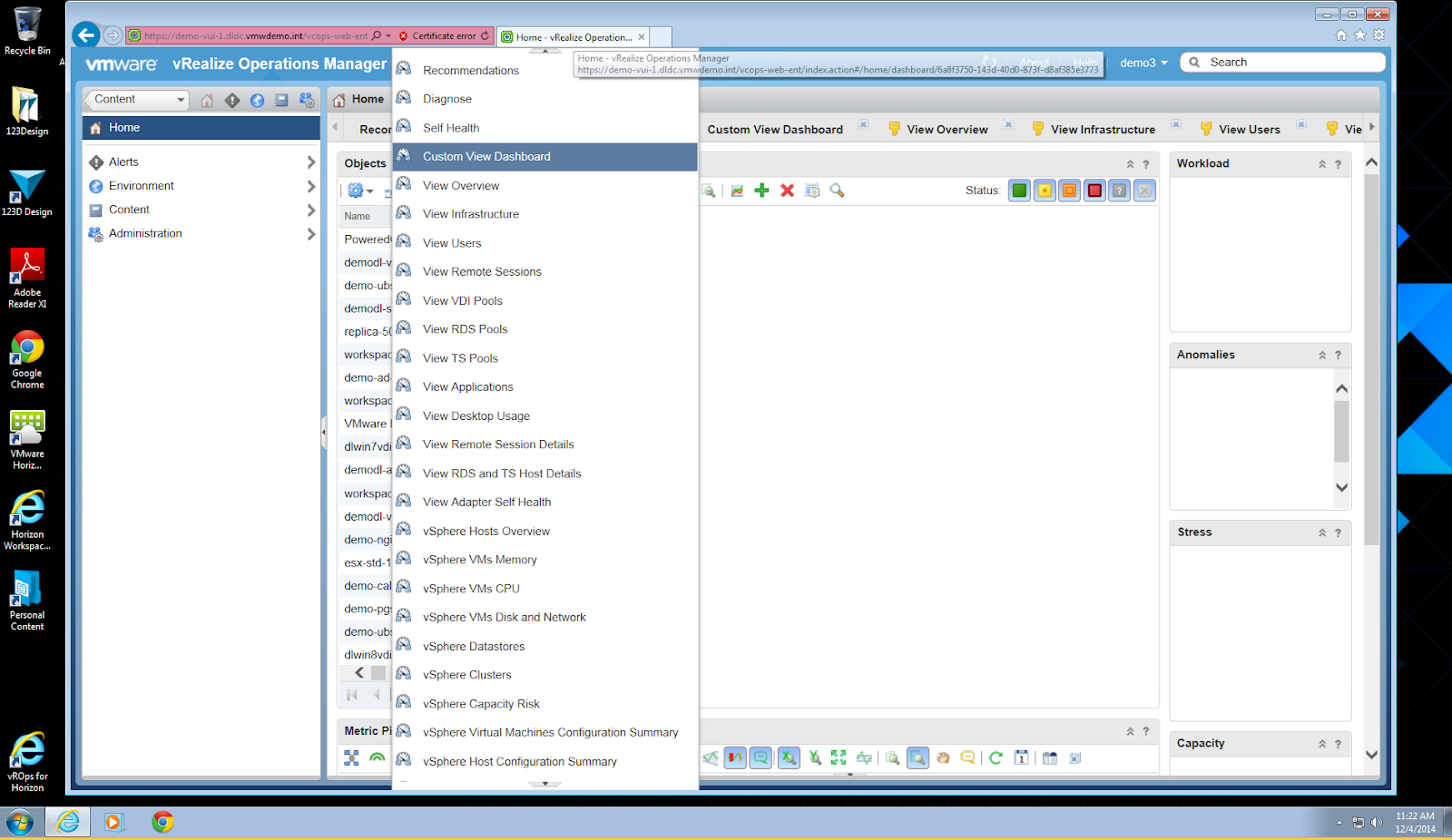
Task: Click the remove-all chart icon in Metric toolbar
Action: (1075, 757)
